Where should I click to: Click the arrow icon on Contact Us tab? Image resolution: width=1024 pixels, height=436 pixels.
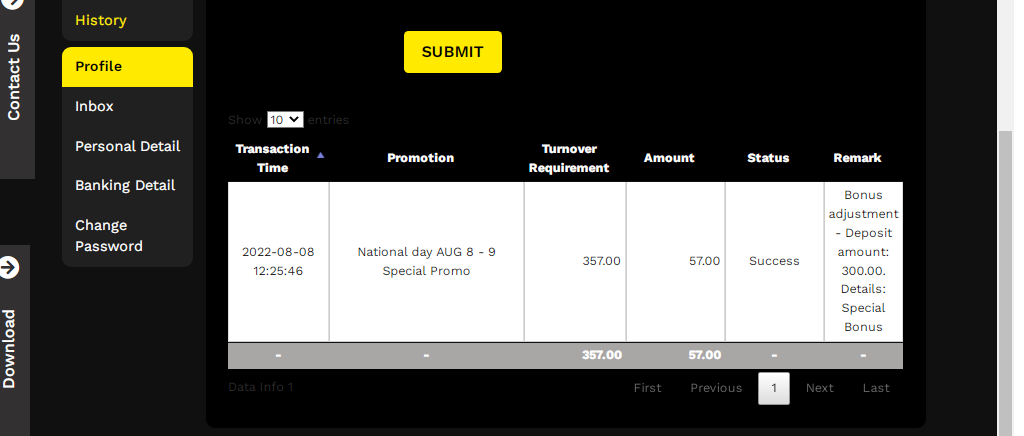point(13,5)
